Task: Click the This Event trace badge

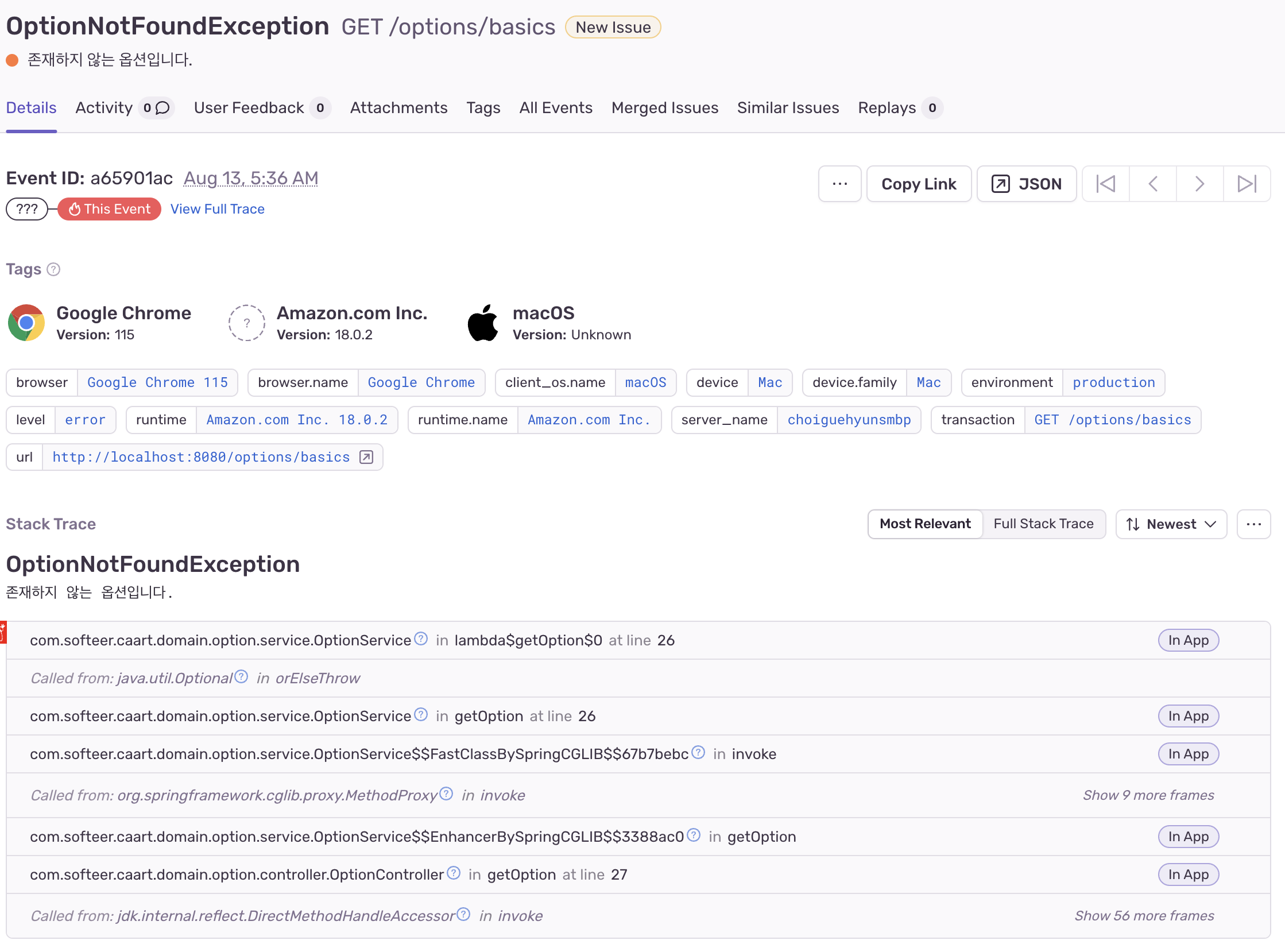Action: [x=110, y=208]
